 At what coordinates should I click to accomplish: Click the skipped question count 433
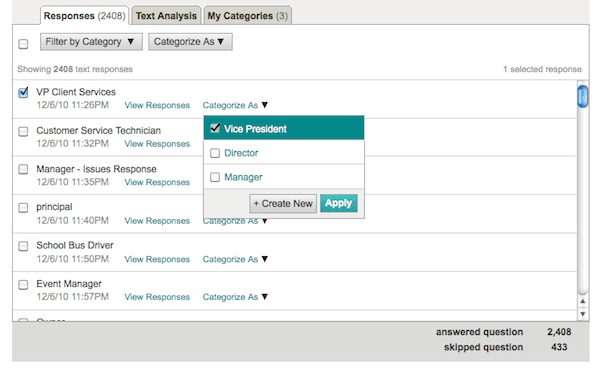tap(559, 347)
